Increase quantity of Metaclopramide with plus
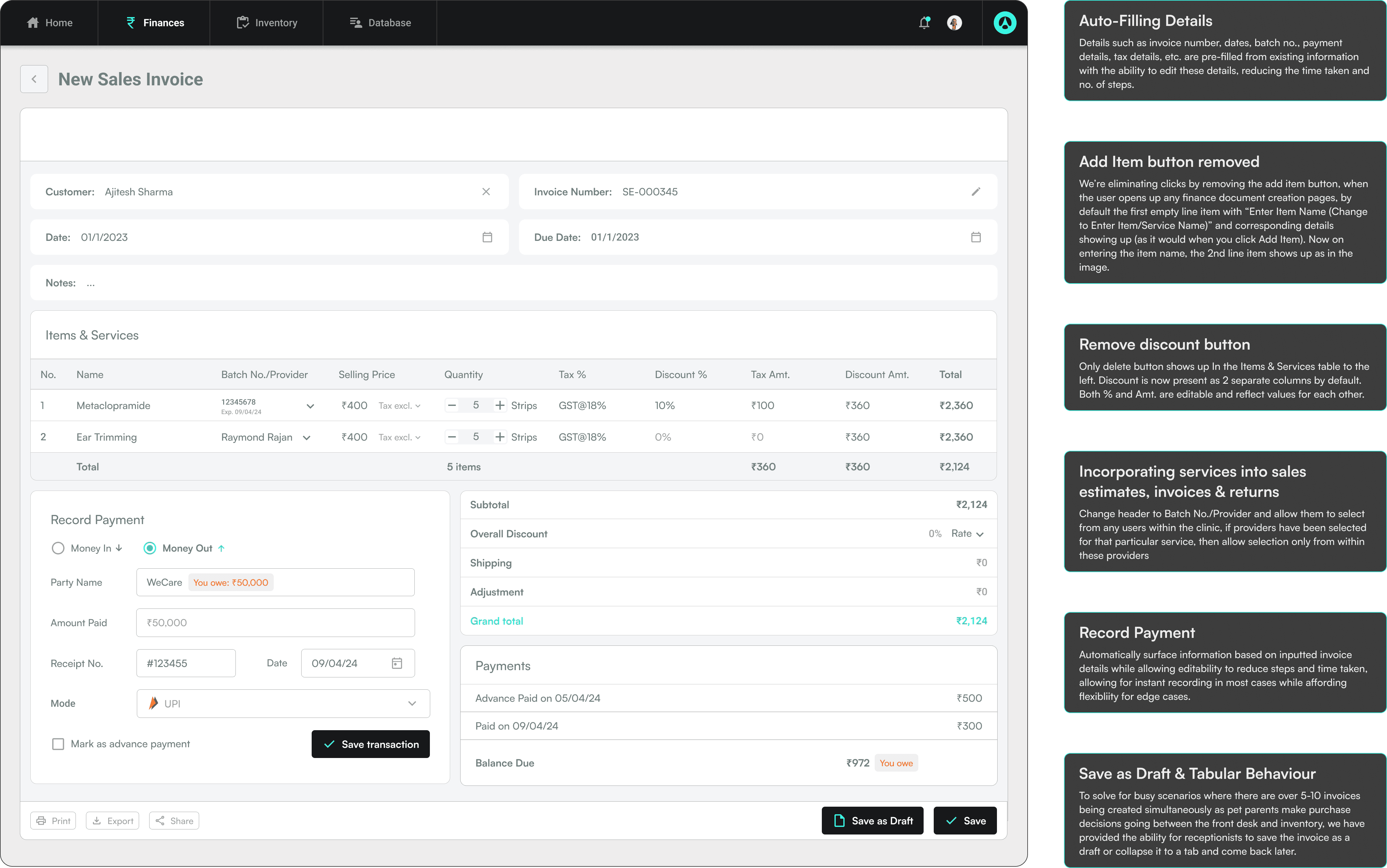1387x868 pixels. (x=500, y=405)
